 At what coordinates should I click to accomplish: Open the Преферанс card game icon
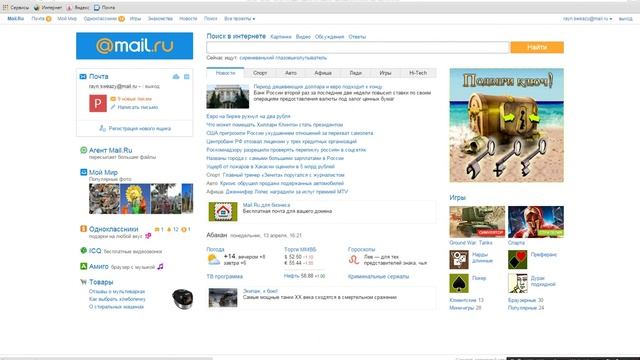pyautogui.click(x=518, y=260)
